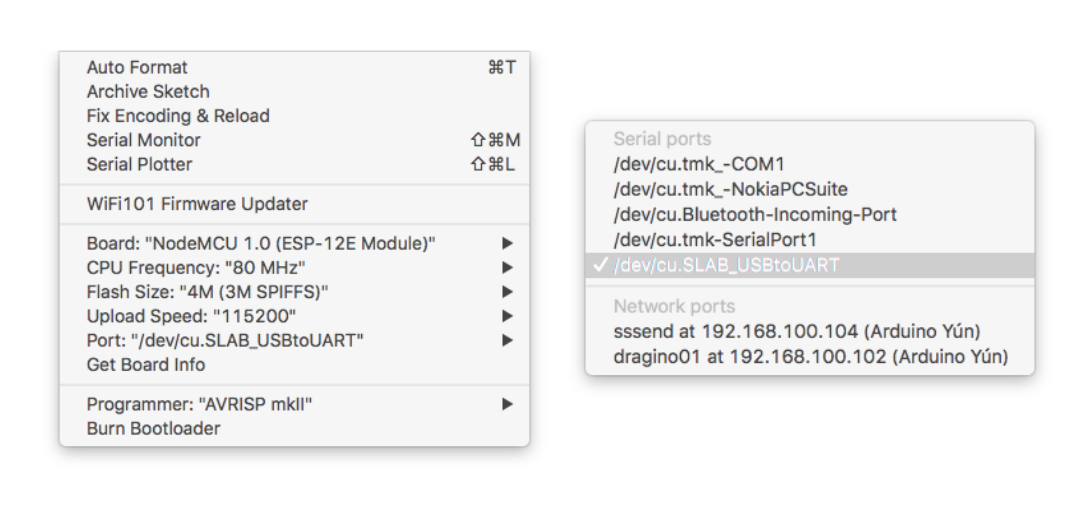This screenshot has height=531, width=1072.
Task: Expand Programmer AVRISP mkII submenu
Action: click(294, 404)
